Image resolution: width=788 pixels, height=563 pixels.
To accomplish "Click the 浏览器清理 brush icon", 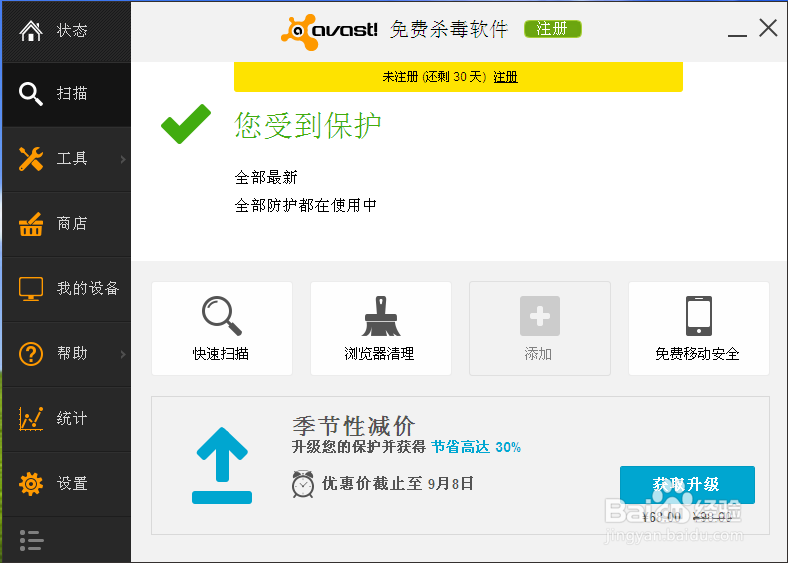I will point(381,316).
